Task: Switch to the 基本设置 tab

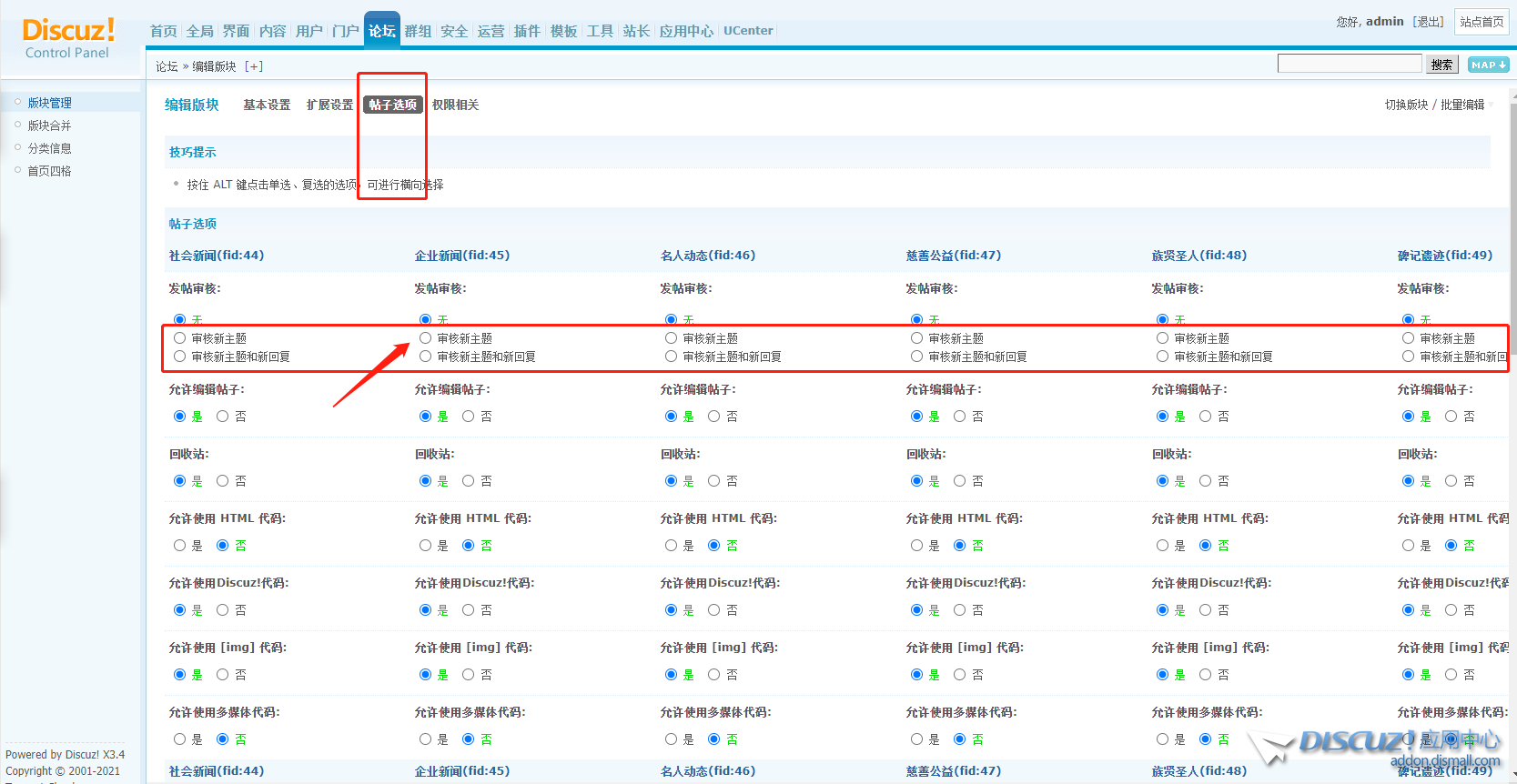Action: (x=267, y=105)
